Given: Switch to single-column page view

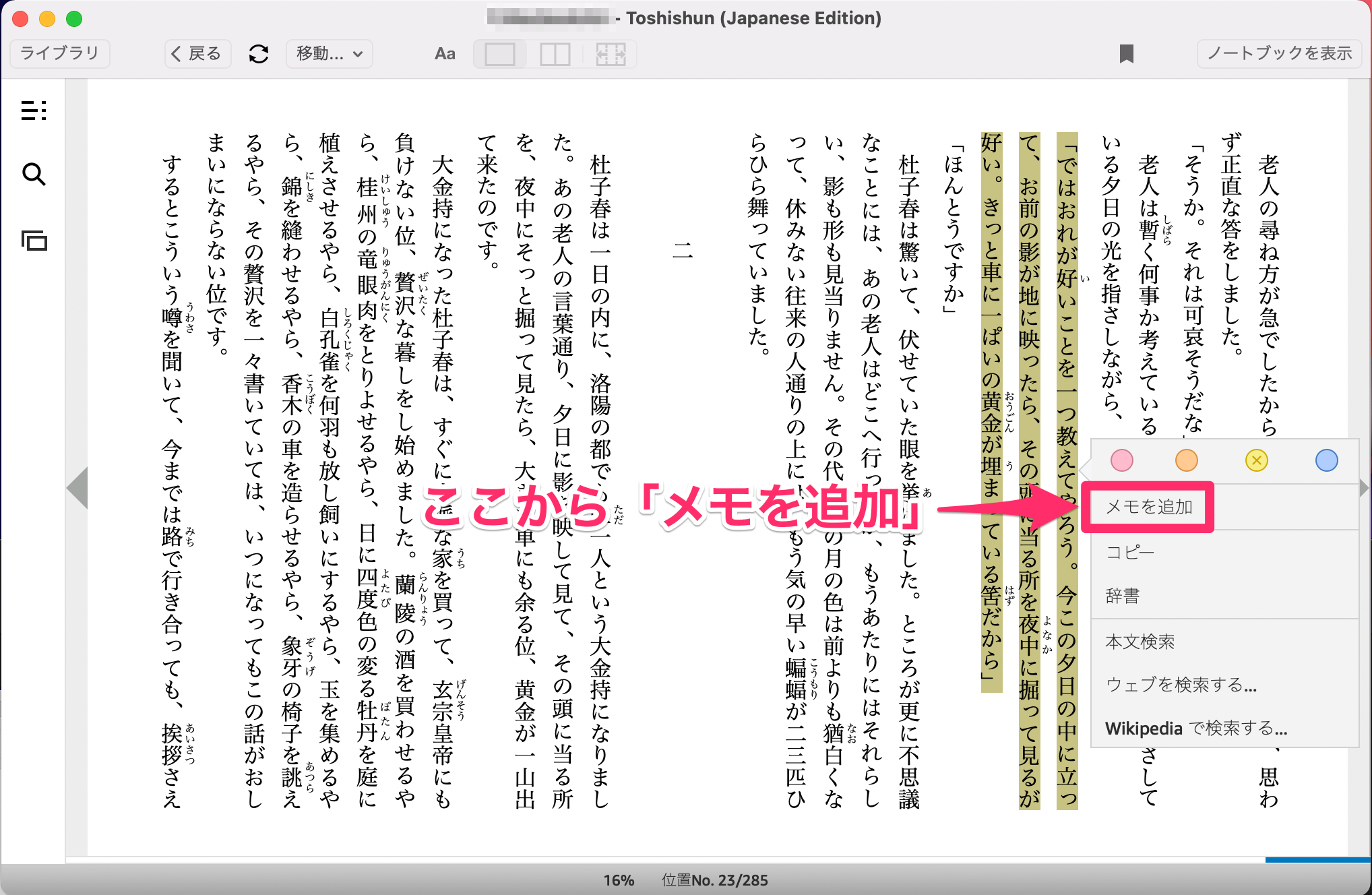Looking at the screenshot, I should (500, 54).
